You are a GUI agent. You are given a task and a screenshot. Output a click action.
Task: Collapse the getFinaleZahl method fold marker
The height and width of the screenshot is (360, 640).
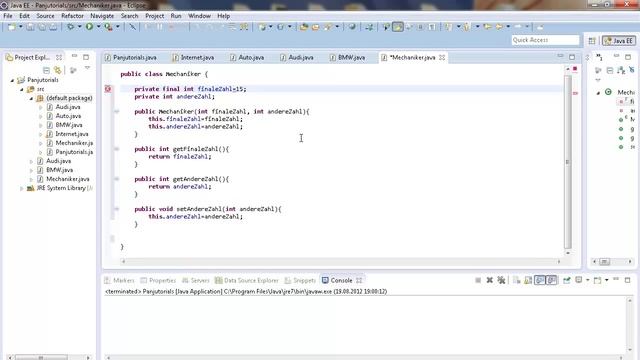tap(116, 149)
